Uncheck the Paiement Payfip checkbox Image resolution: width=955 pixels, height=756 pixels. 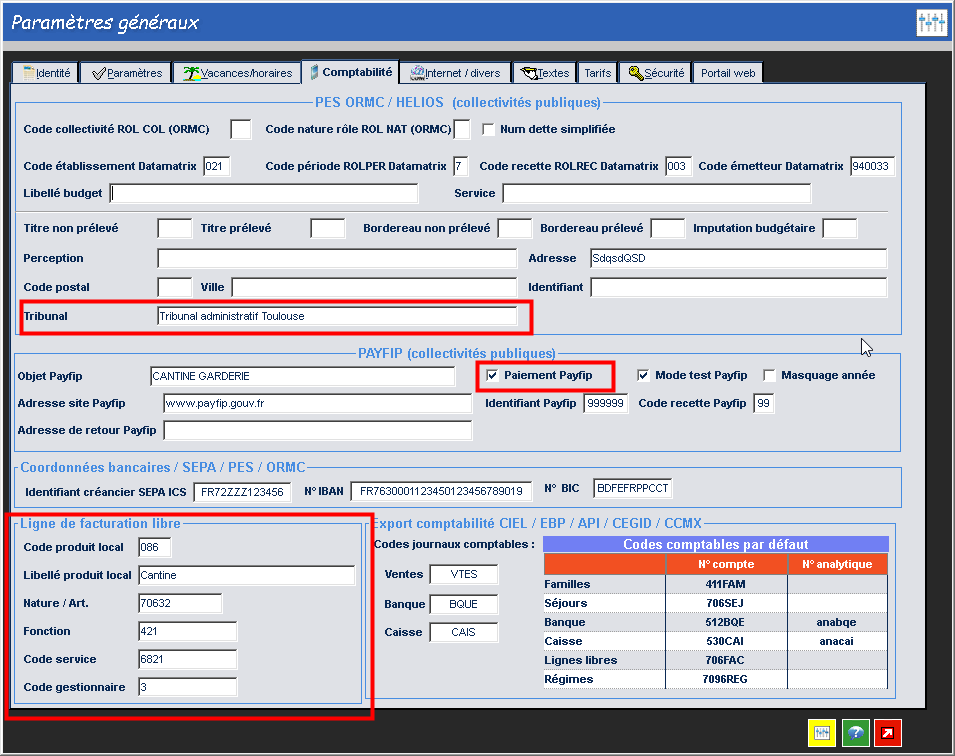coord(492,375)
